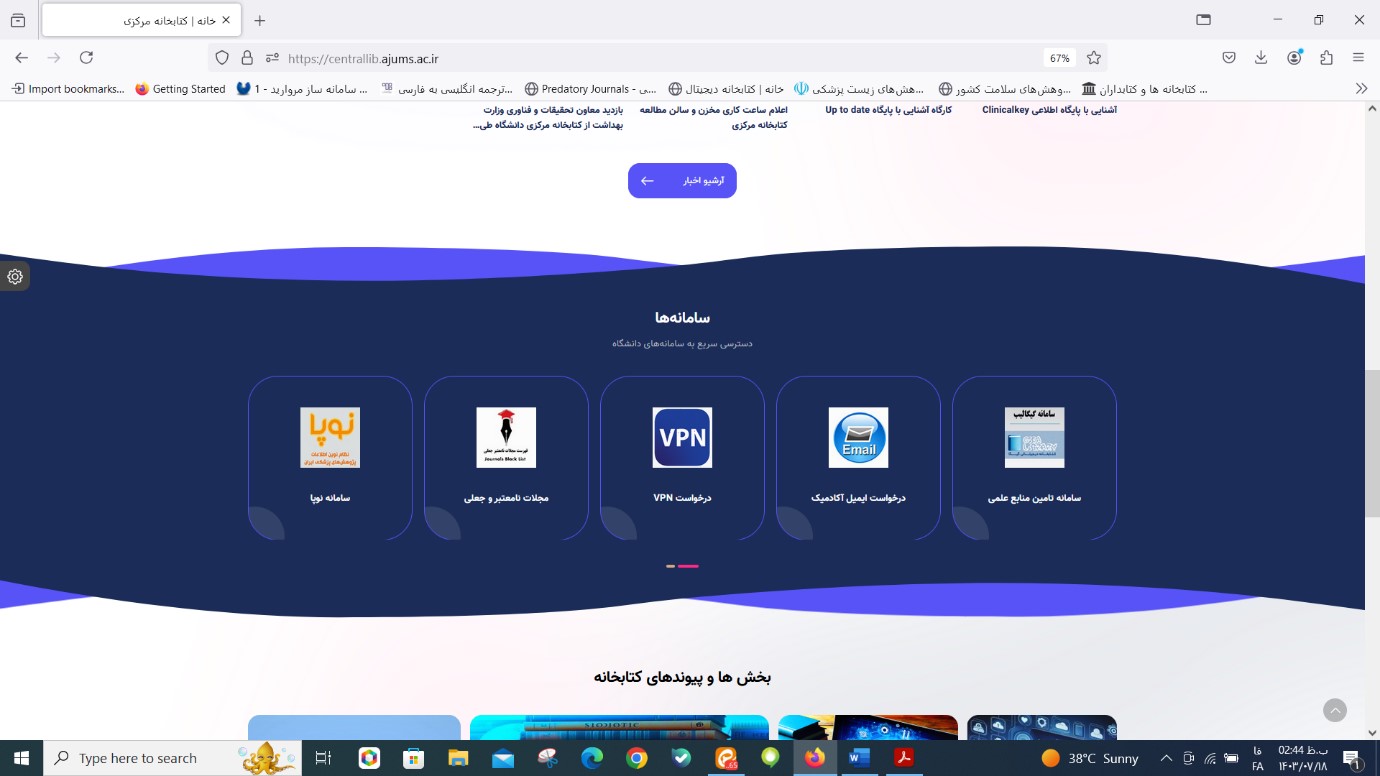Open the Journals Black List pen icon
The width and height of the screenshot is (1380, 776).
click(506, 437)
